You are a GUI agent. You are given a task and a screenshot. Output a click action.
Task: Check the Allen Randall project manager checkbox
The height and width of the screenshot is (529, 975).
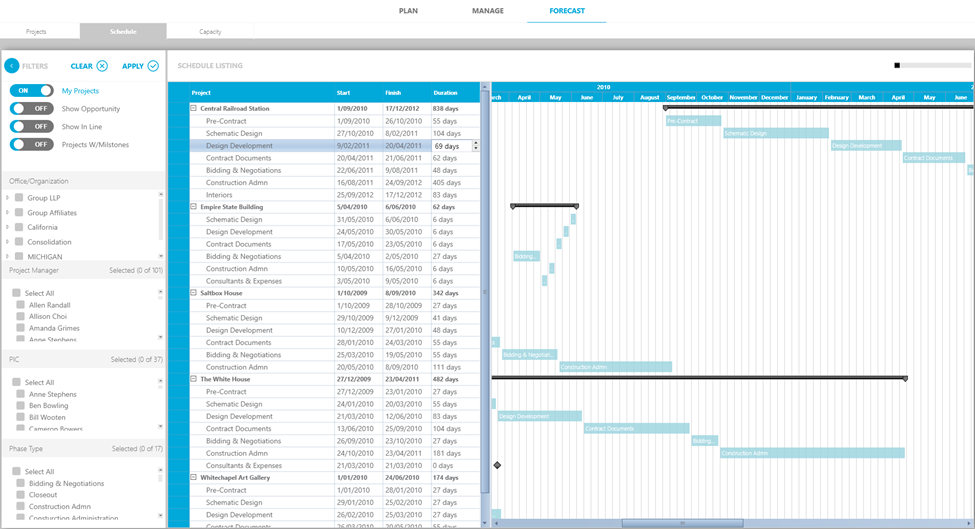coord(21,305)
